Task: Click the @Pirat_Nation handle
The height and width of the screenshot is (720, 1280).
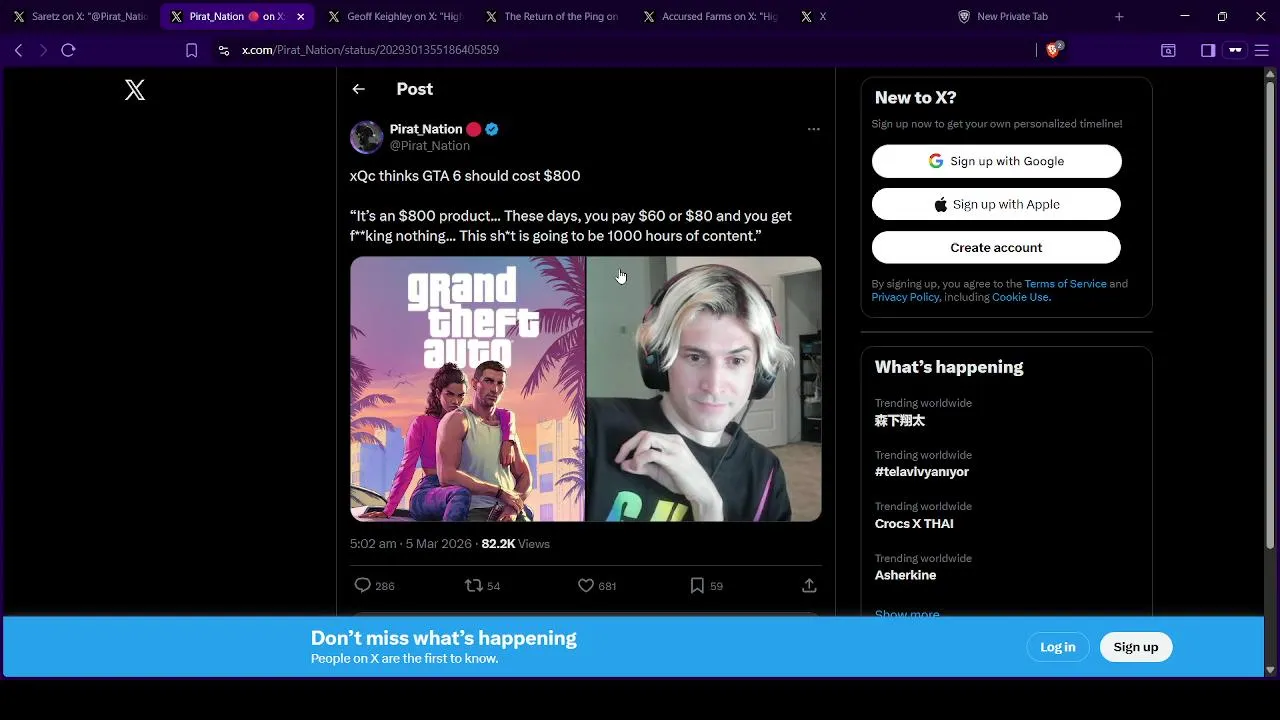Action: pyautogui.click(x=430, y=146)
